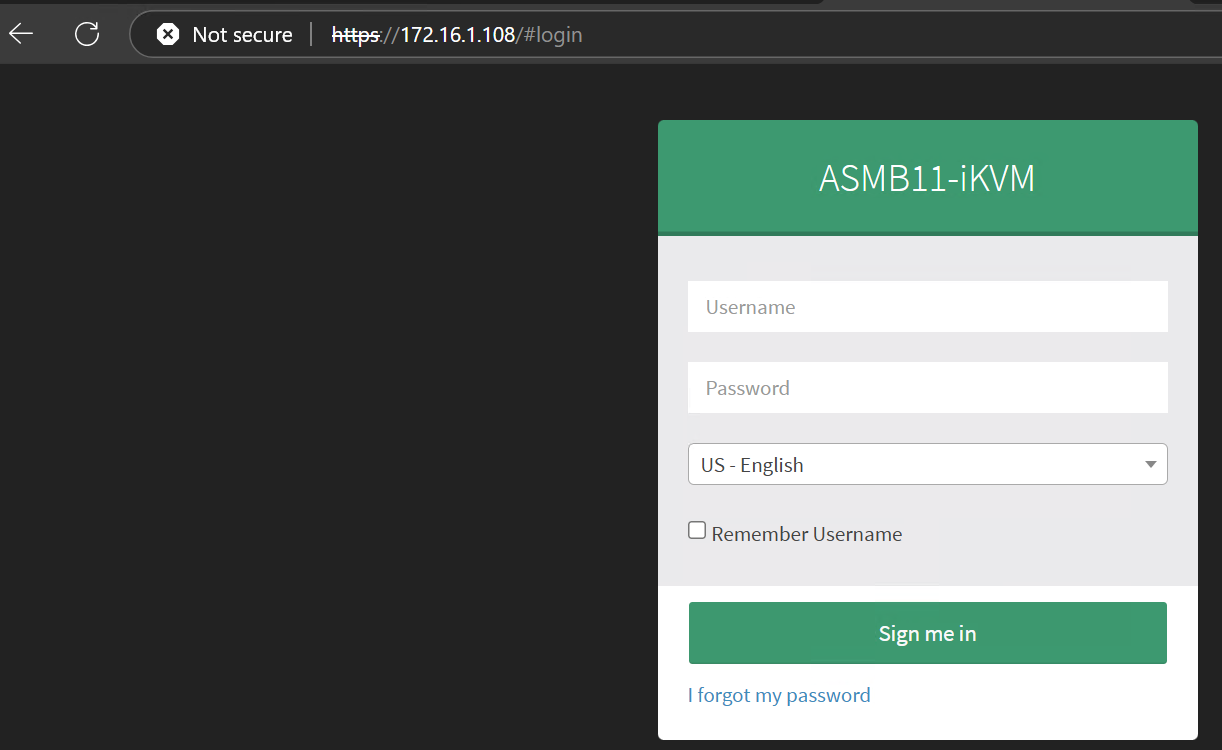This screenshot has height=750, width=1222.
Task: Click the ASMB11-iKVM header title
Action: (927, 178)
